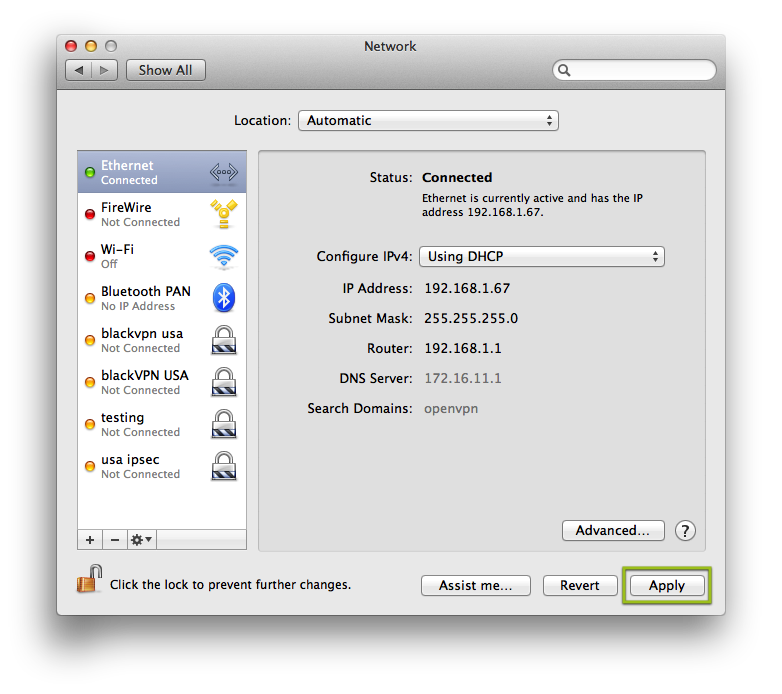Click the Revert button

pyautogui.click(x=580, y=585)
